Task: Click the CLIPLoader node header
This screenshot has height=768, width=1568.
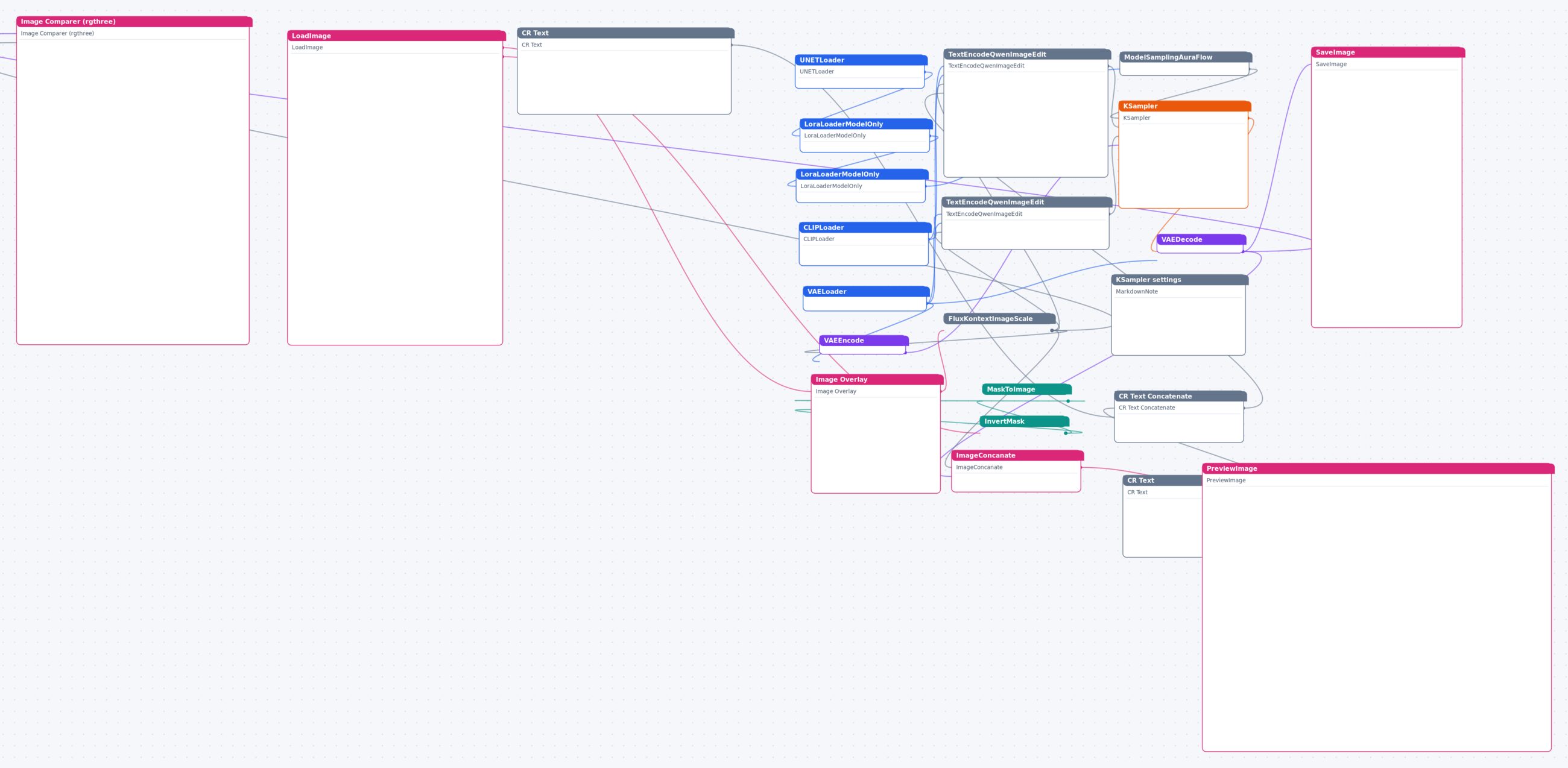Action: coord(865,227)
